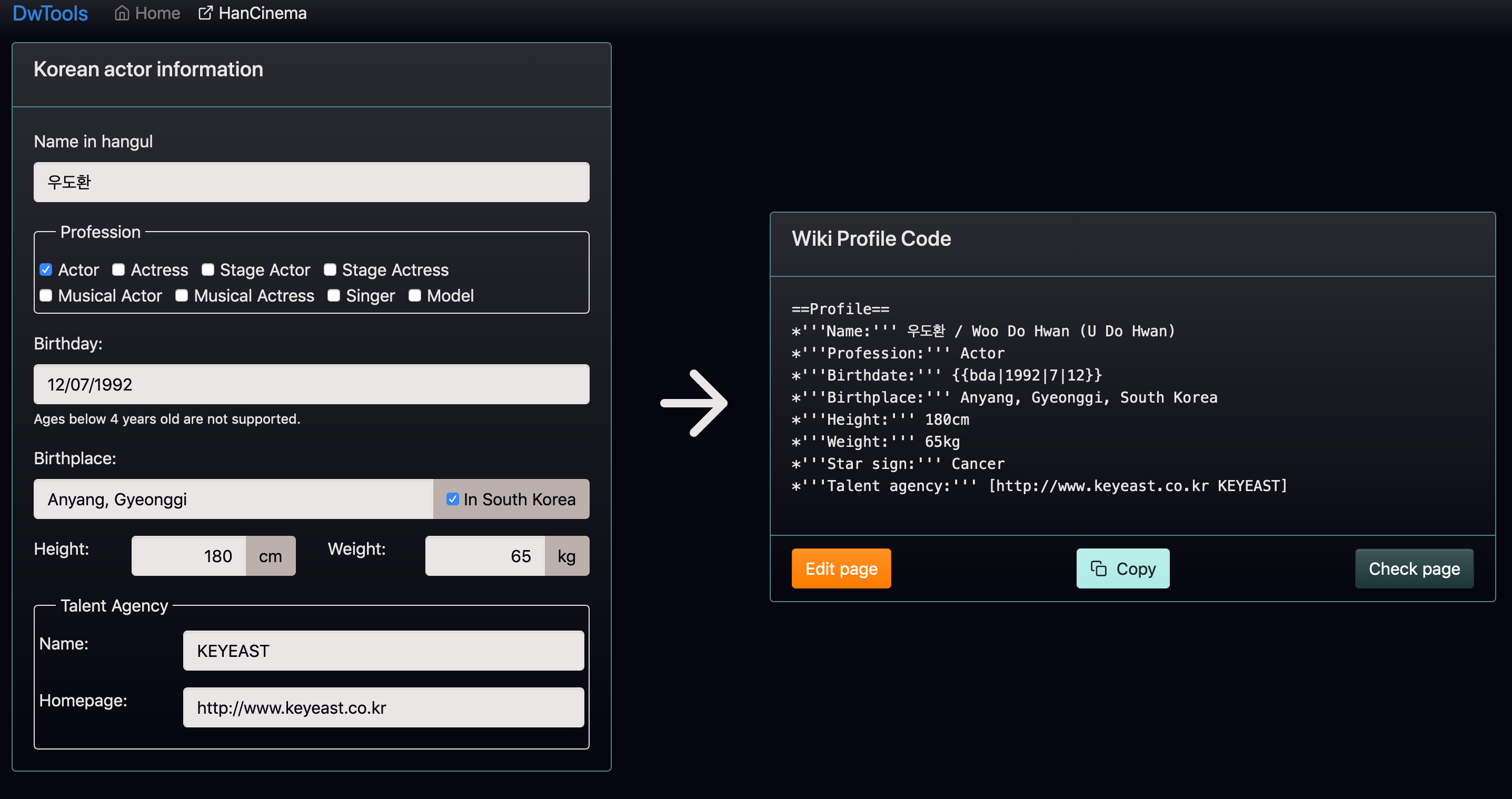Screen dimensions: 1512x799
Task: Check the Actress checkbox
Action: 118,269
